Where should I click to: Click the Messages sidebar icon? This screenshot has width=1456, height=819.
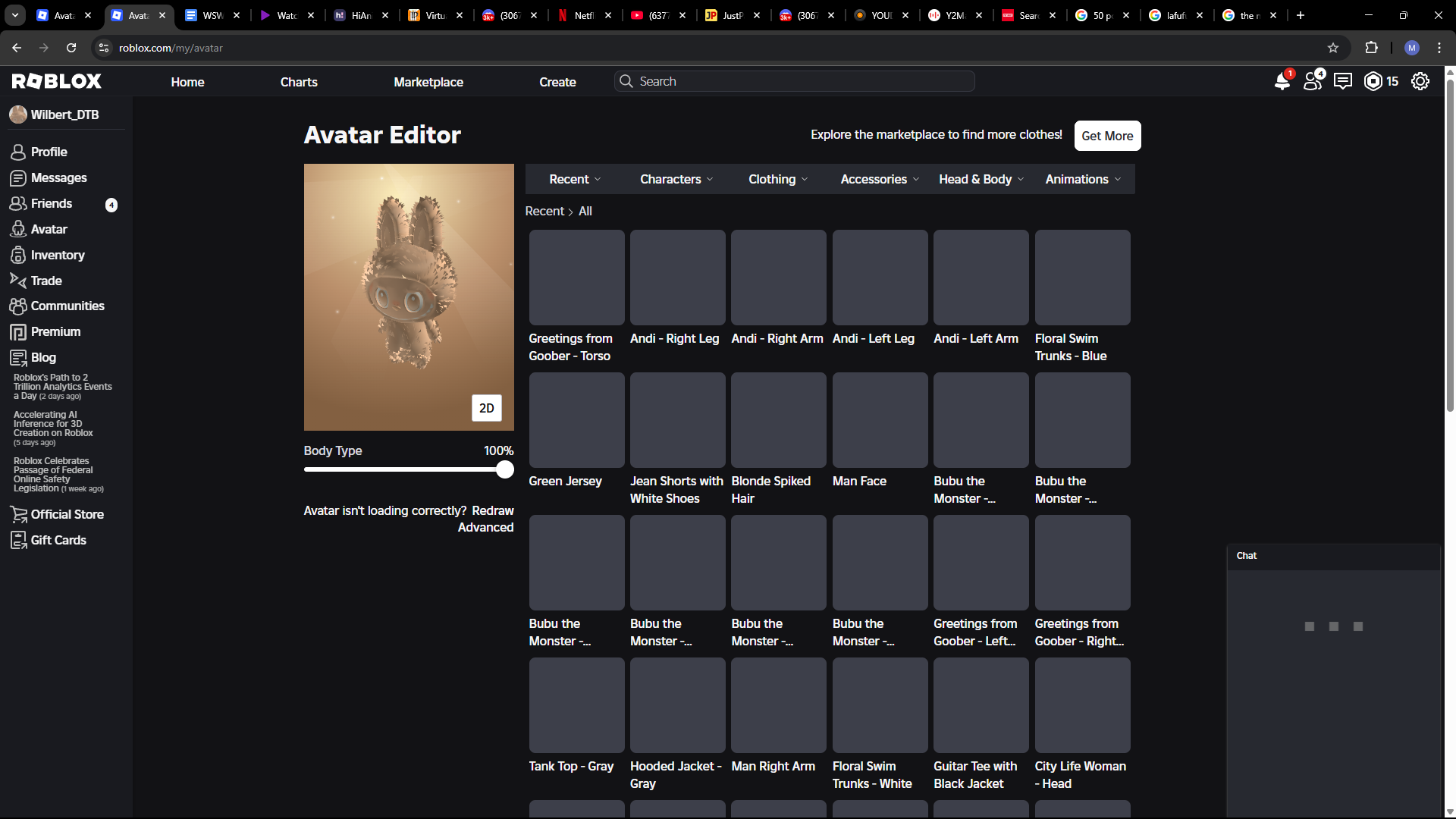pyautogui.click(x=18, y=178)
